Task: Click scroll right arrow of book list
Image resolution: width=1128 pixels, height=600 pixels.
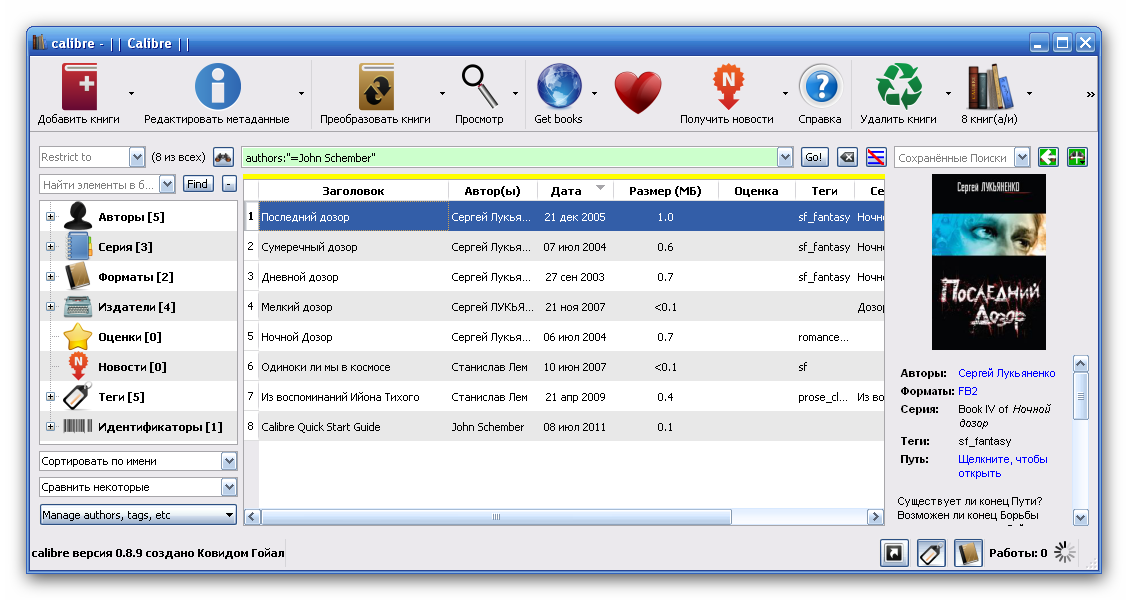Action: 875,517
